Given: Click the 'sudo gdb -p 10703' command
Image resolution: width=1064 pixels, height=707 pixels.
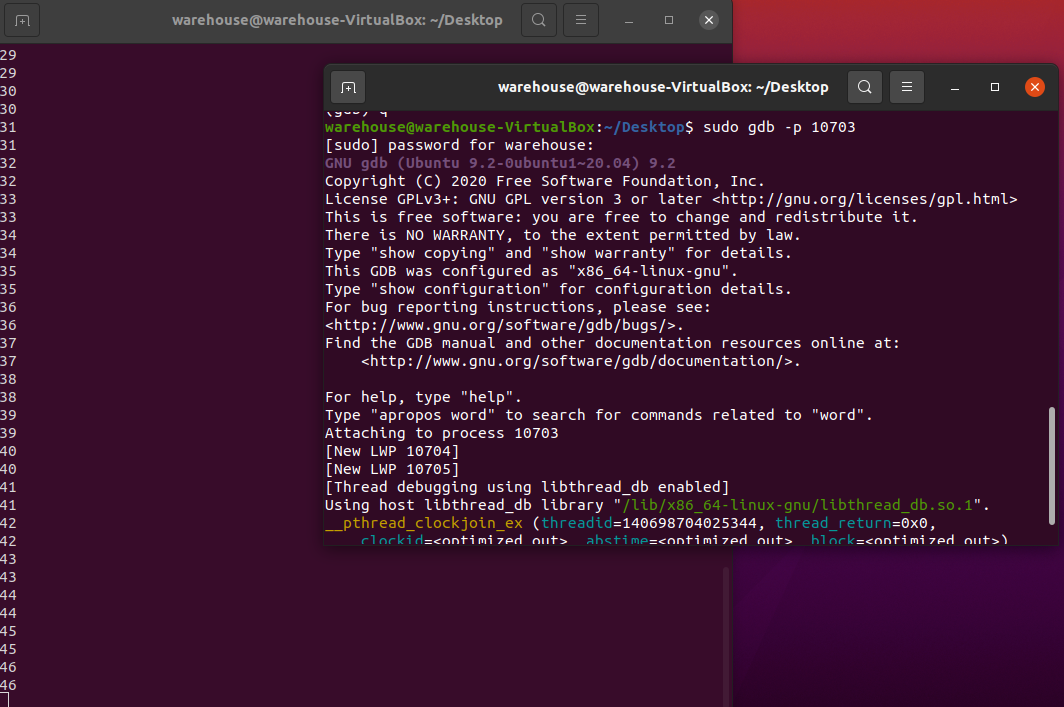Looking at the screenshot, I should click(x=779, y=127).
